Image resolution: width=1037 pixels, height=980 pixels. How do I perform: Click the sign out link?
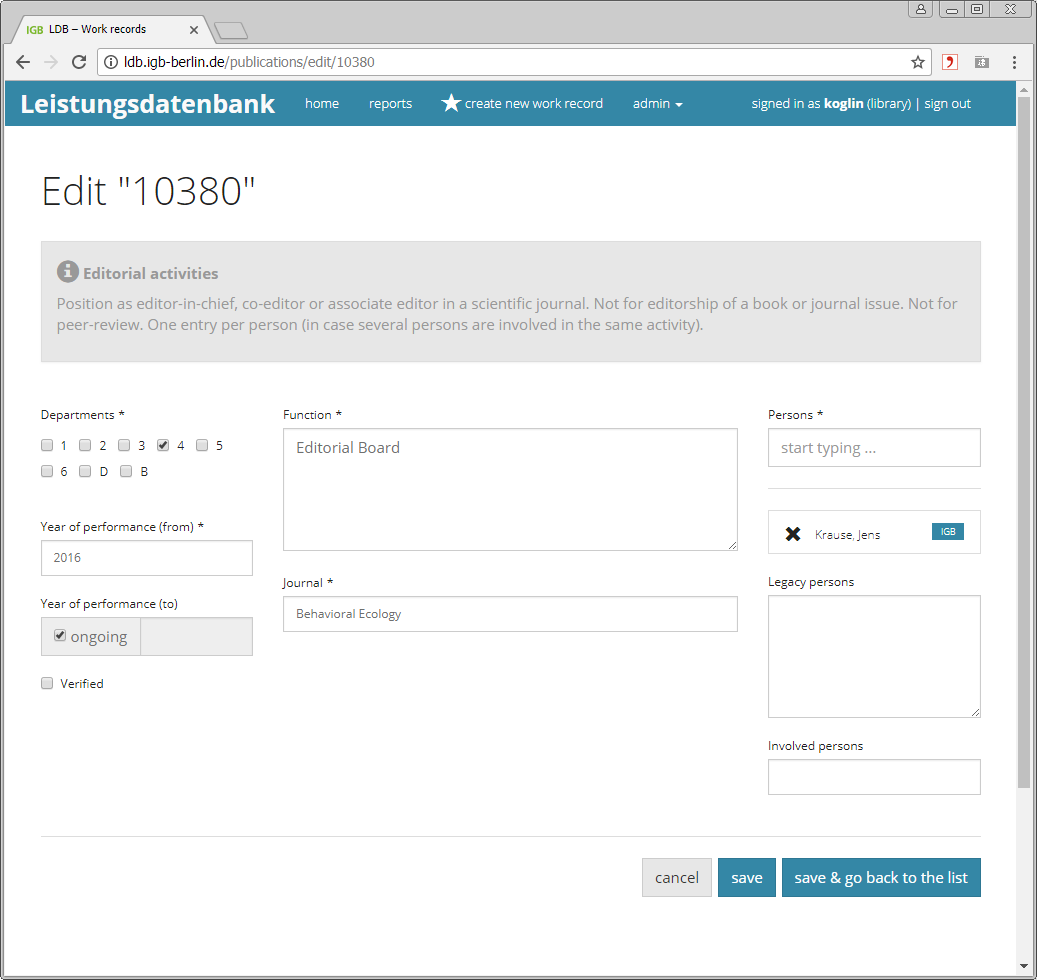point(947,104)
